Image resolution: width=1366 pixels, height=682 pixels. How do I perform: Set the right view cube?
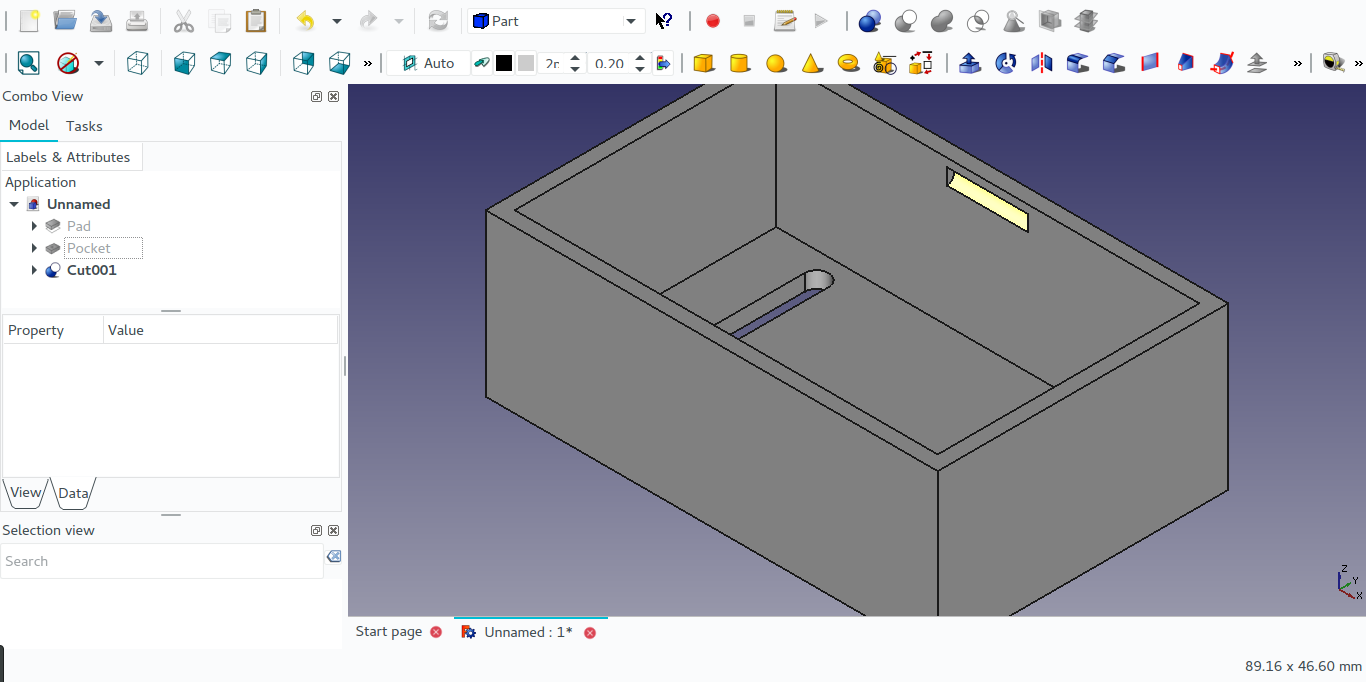click(x=256, y=63)
